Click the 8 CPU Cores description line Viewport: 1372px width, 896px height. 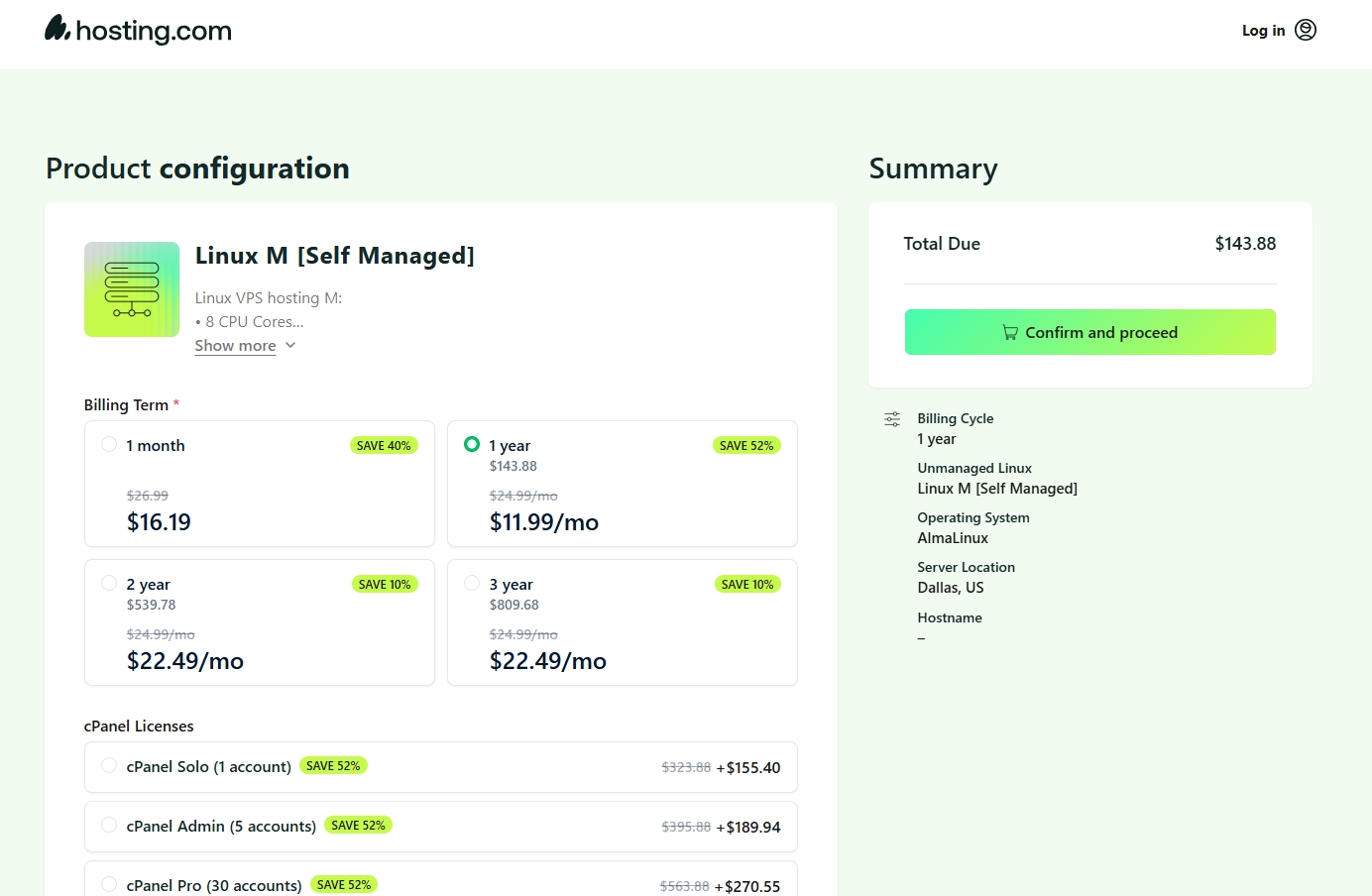[x=250, y=322]
